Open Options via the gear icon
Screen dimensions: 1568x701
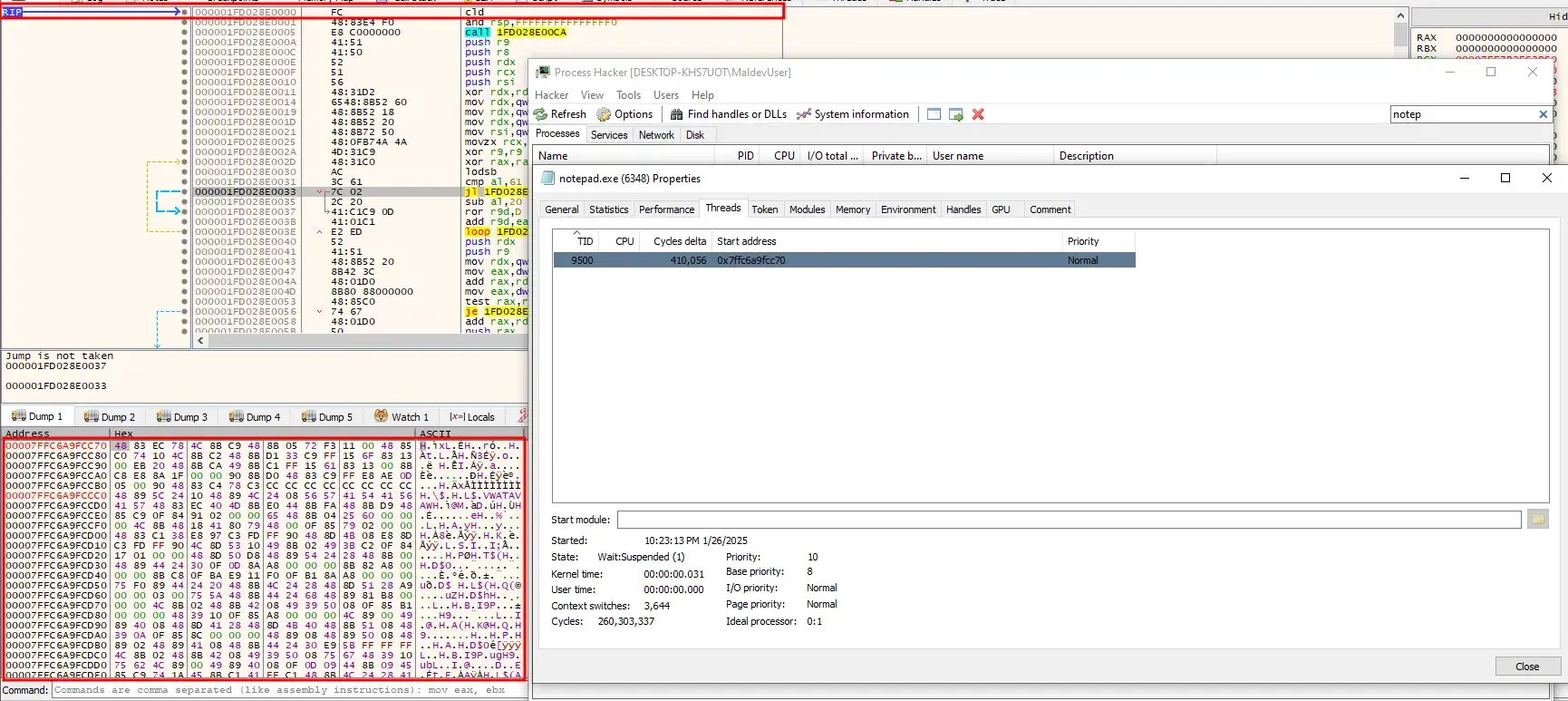click(x=605, y=114)
